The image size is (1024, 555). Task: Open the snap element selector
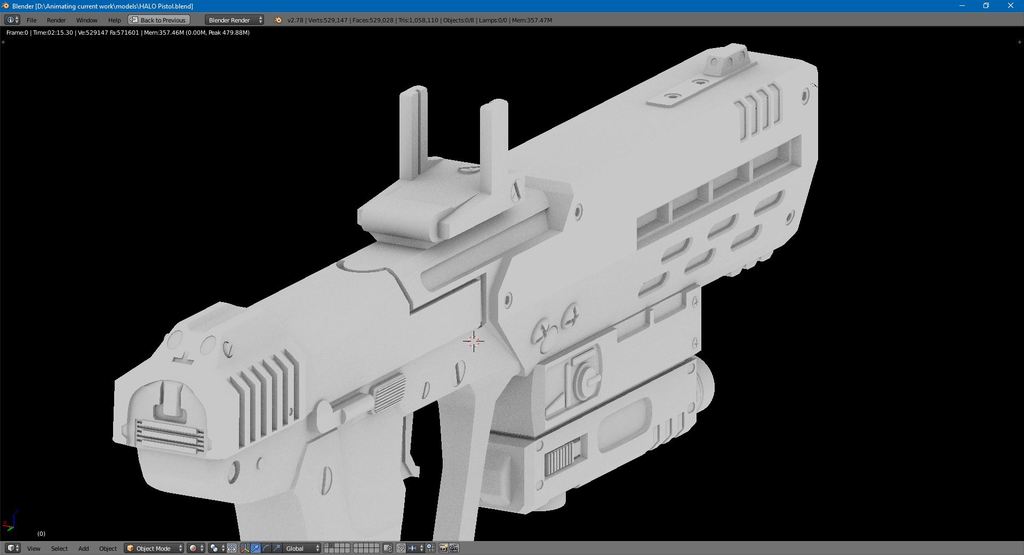tap(415, 548)
